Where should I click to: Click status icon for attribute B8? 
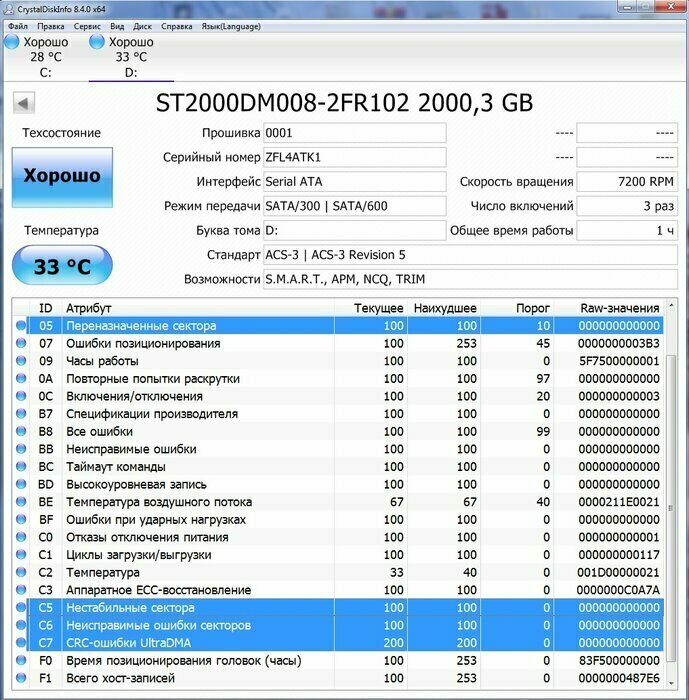point(21,431)
